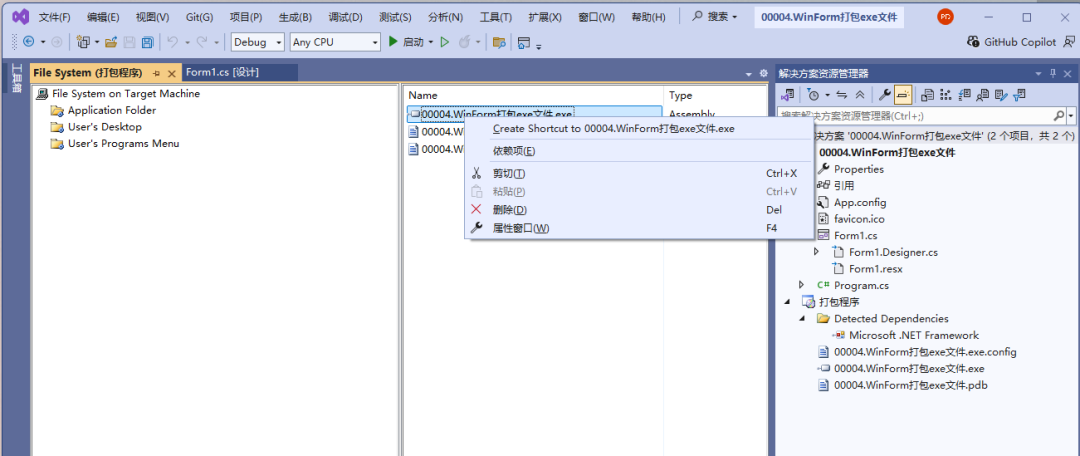Toggle auto-hide pin on Solution Explorer
The image size is (1080, 456).
[x=1053, y=74]
